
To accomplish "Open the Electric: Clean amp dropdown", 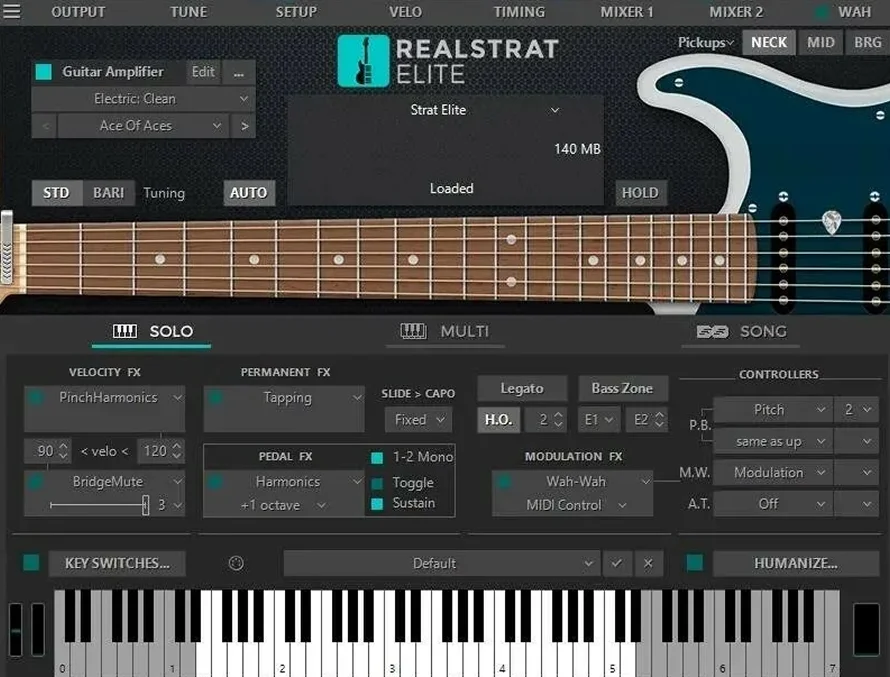I will [144, 99].
